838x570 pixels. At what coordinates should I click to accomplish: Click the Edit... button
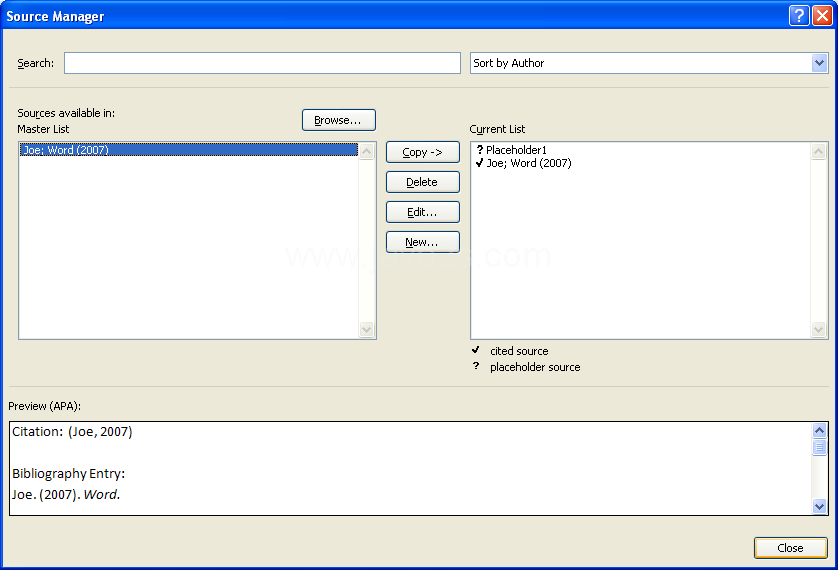[423, 212]
